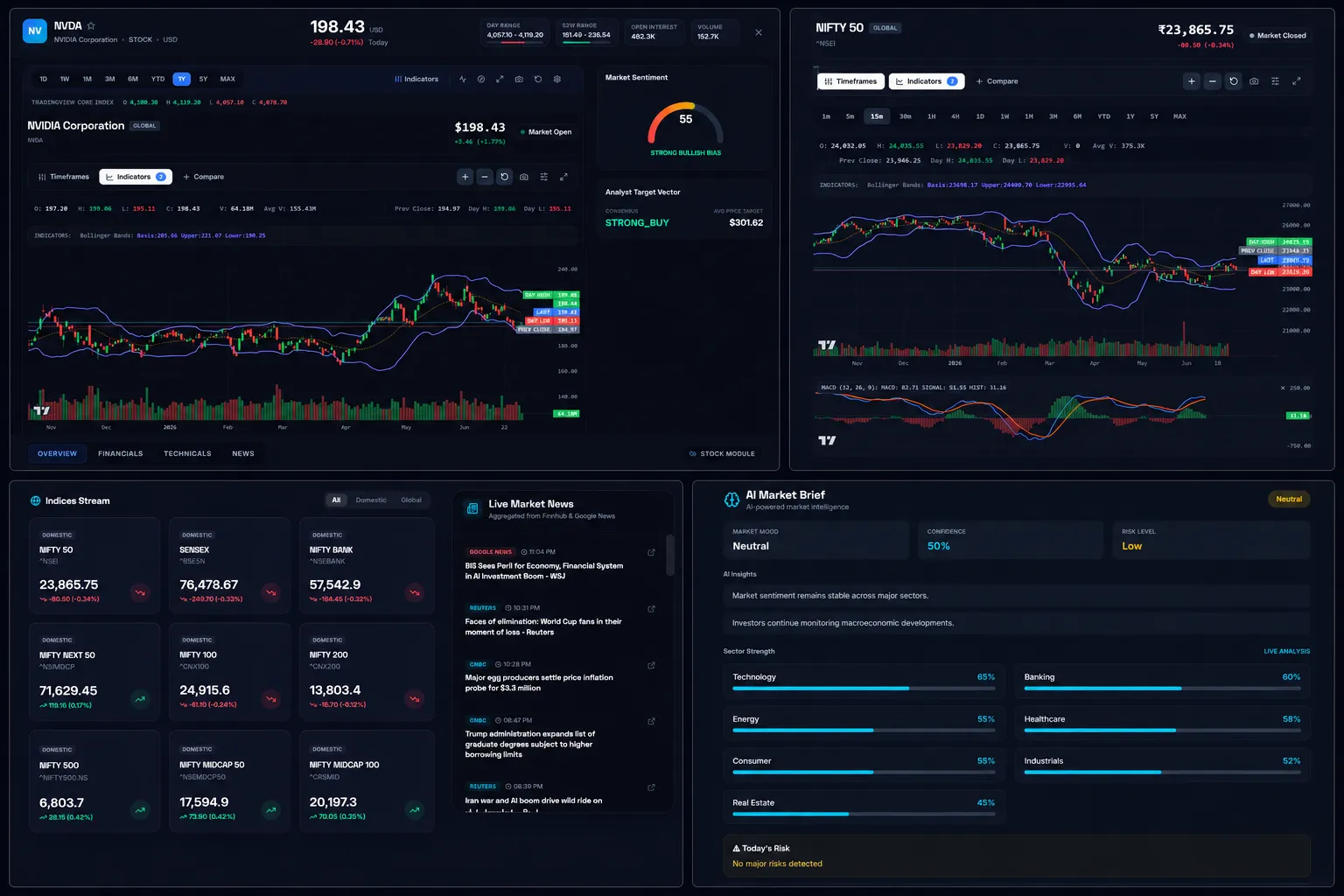Toggle Indicators in the NIFTY 50 panel
Image resolution: width=1344 pixels, height=896 pixels.
pyautogui.click(x=927, y=81)
